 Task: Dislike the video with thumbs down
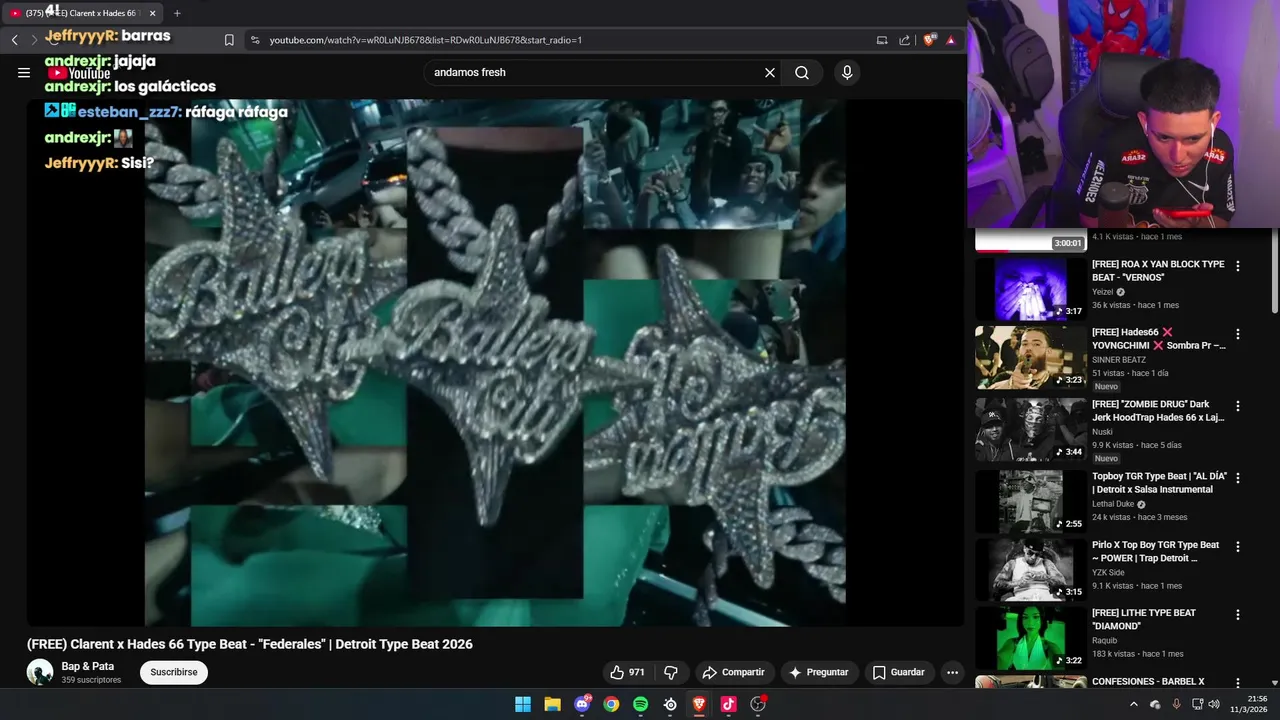coord(671,672)
